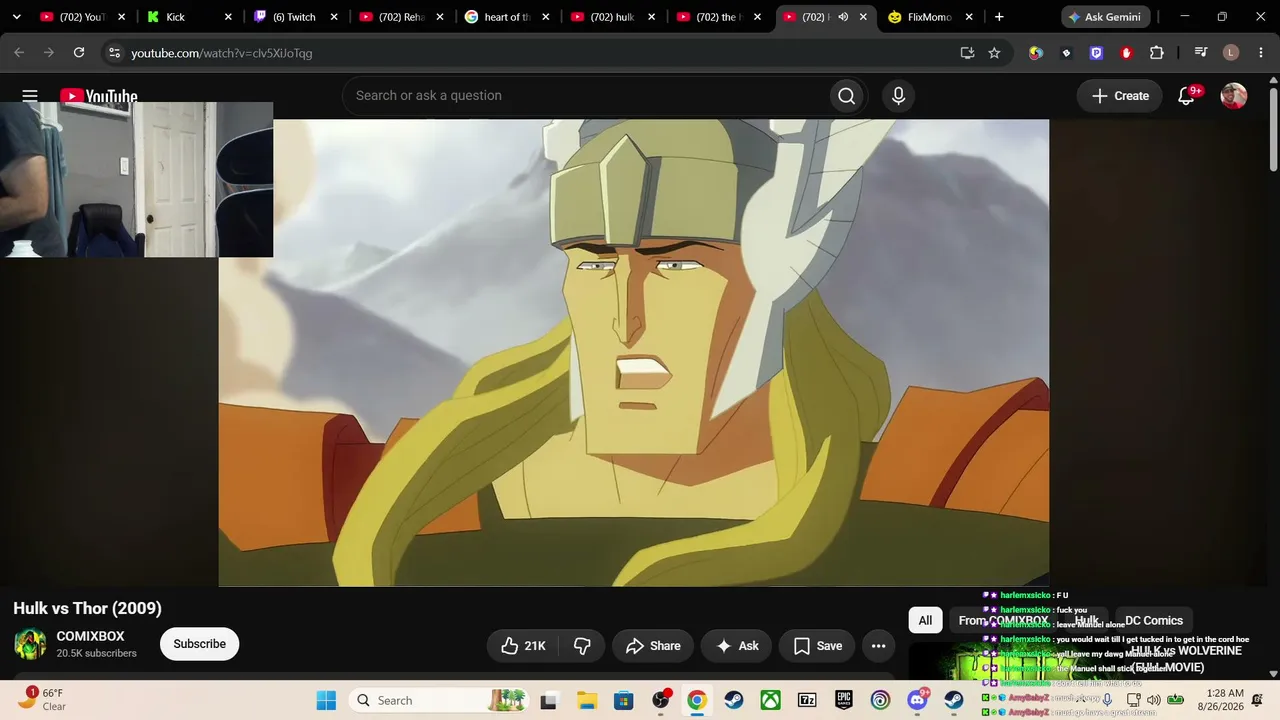1280x720 pixels.
Task: Open more actions ellipsis under video
Action: 878,646
